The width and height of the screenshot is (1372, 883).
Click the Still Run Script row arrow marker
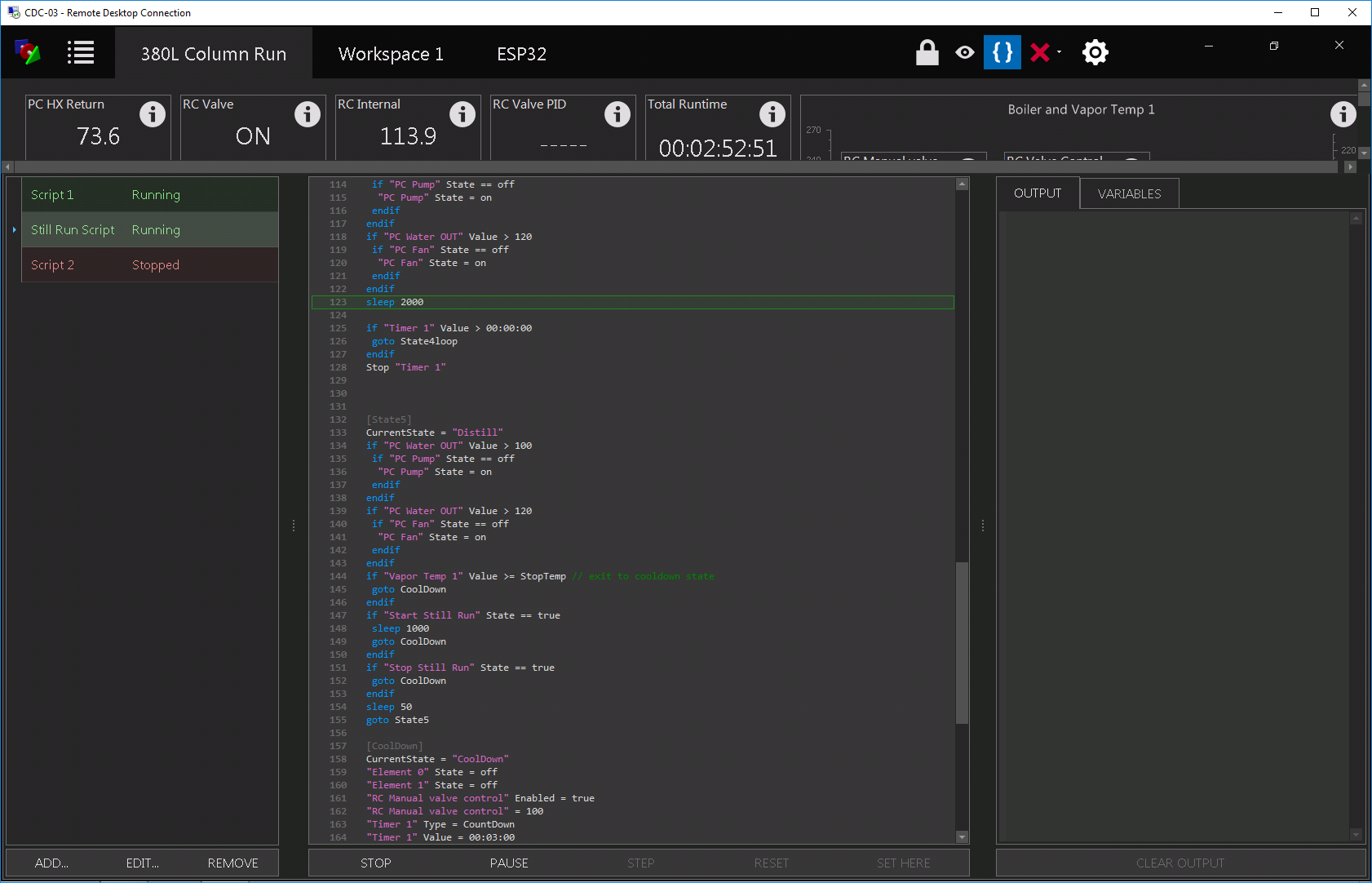tap(15, 230)
